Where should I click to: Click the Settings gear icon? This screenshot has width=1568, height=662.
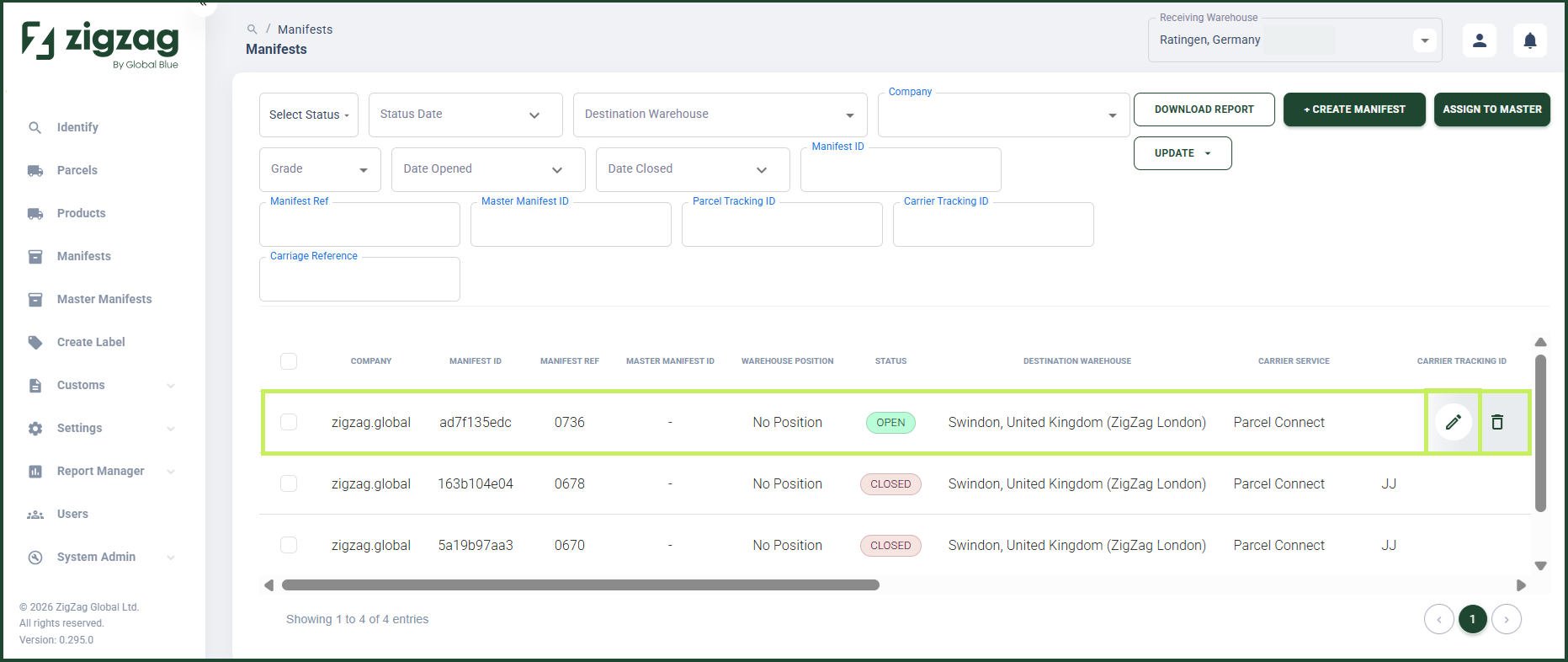35,428
